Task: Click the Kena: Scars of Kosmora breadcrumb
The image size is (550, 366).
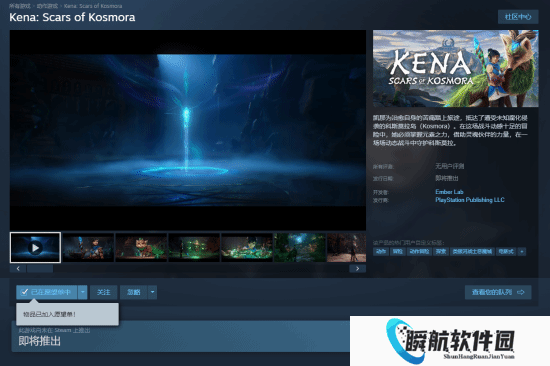Action: coord(93,6)
